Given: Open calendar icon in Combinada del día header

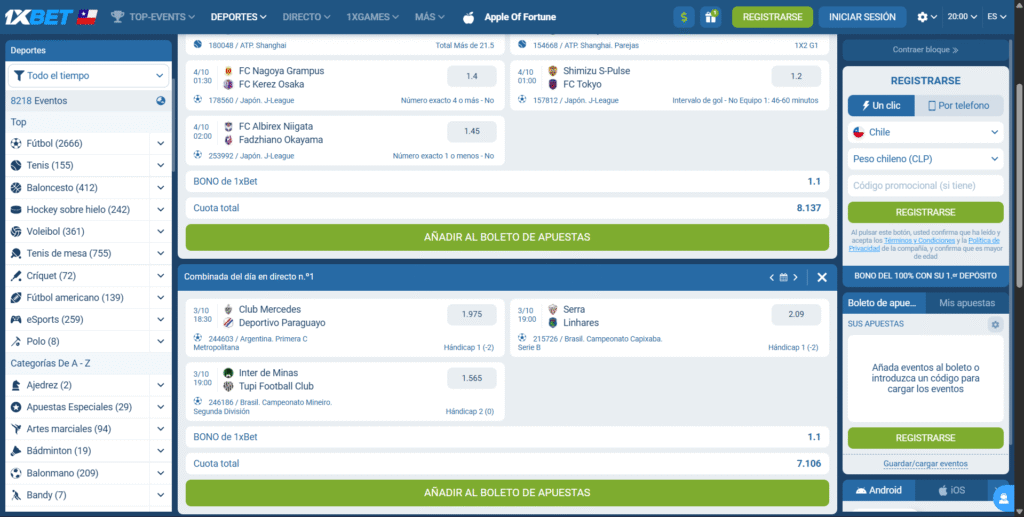Looking at the screenshot, I should pos(784,277).
